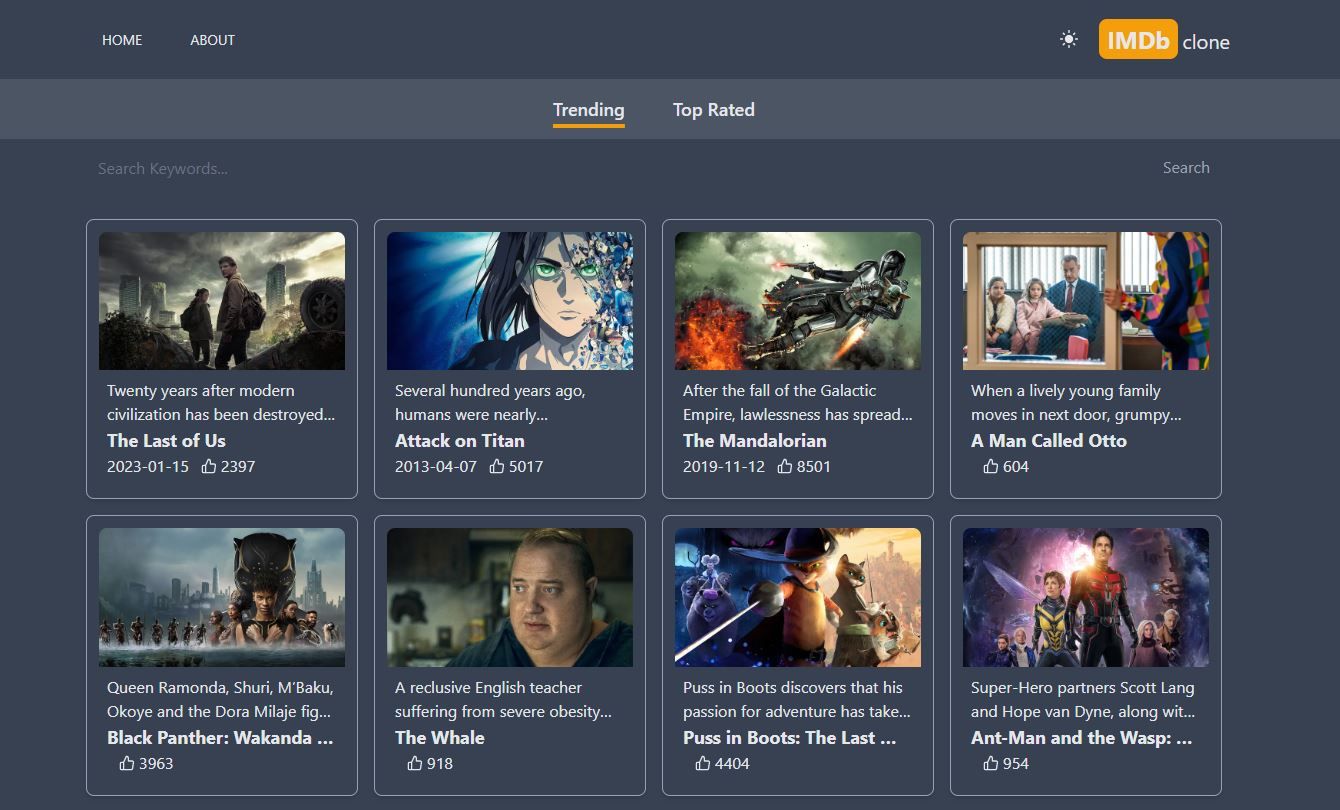Select The Mandalorian title
Image resolution: width=1340 pixels, height=810 pixels.
(x=755, y=441)
